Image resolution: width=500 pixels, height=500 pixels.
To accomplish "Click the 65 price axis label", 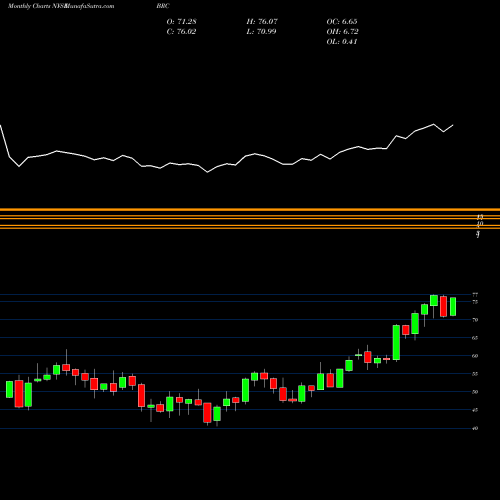I will [475, 338].
